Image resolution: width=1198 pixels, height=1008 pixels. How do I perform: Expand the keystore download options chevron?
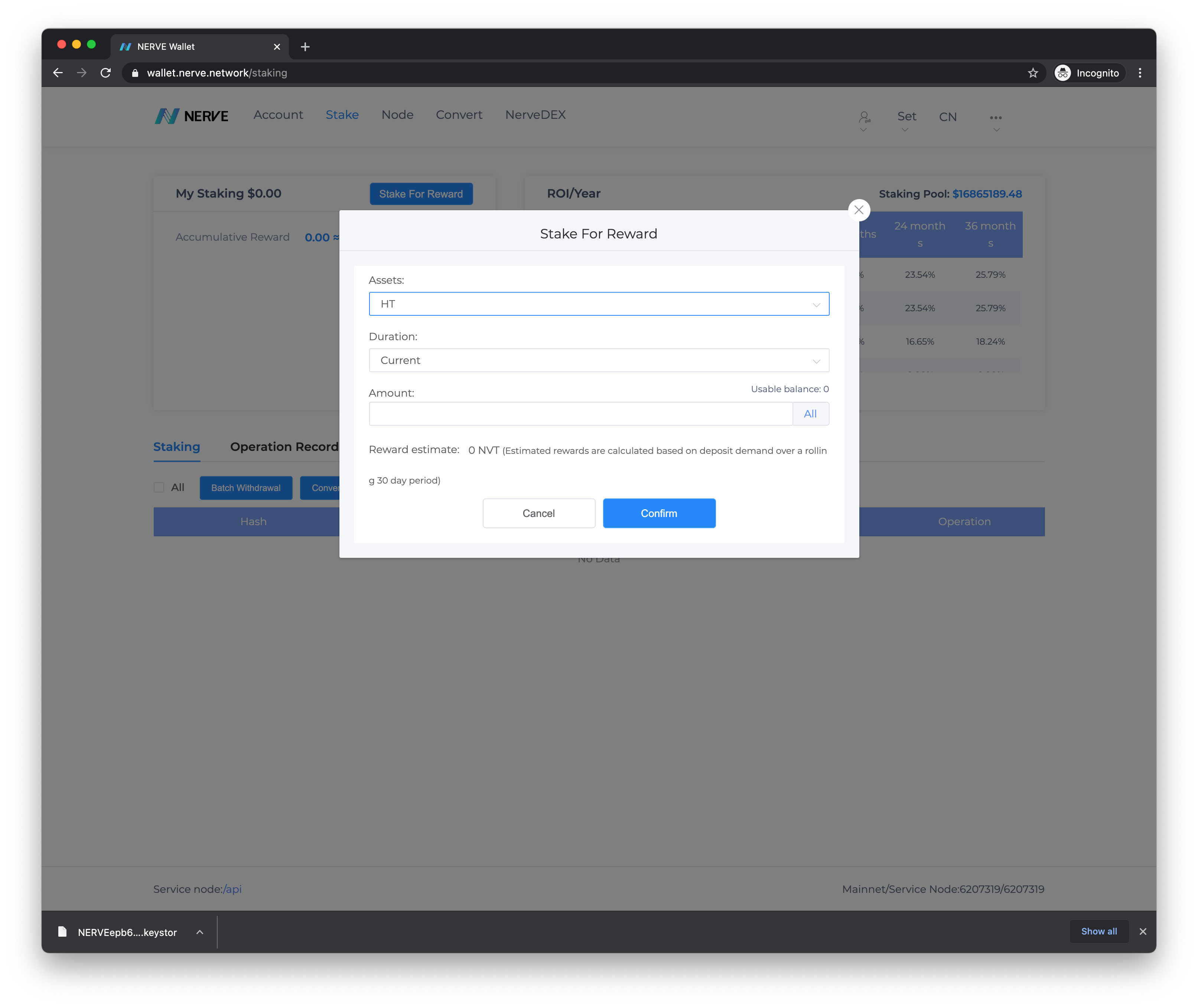pyautogui.click(x=199, y=932)
